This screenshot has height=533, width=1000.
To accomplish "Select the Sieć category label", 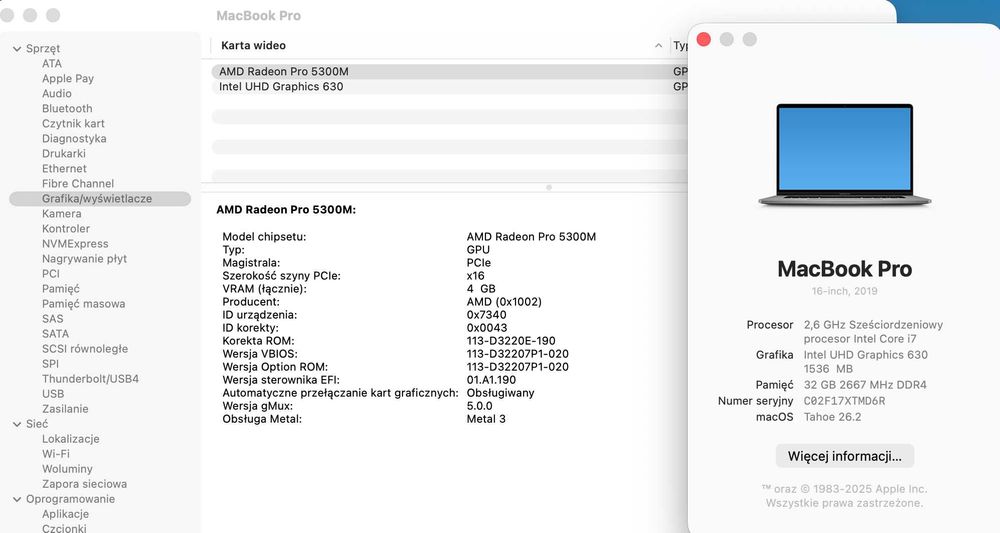I will 37,424.
